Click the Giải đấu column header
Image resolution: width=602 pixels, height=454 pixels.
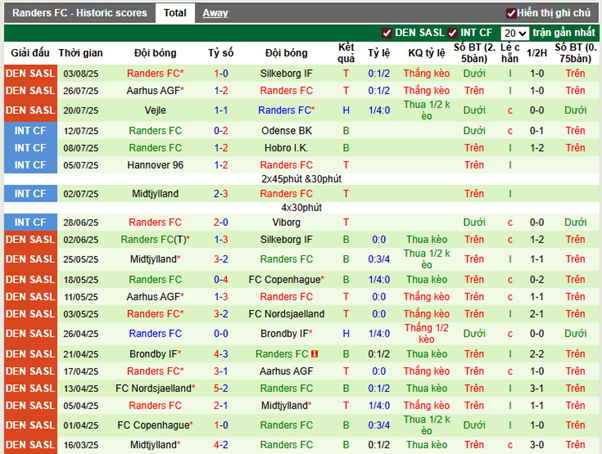[30, 53]
